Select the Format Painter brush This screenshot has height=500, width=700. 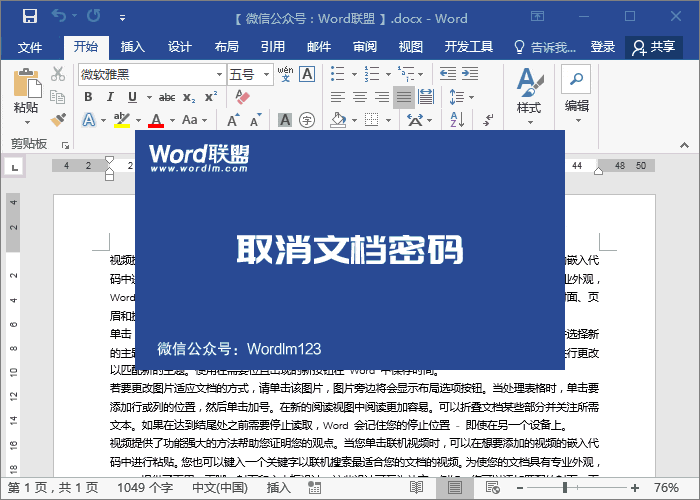point(58,119)
